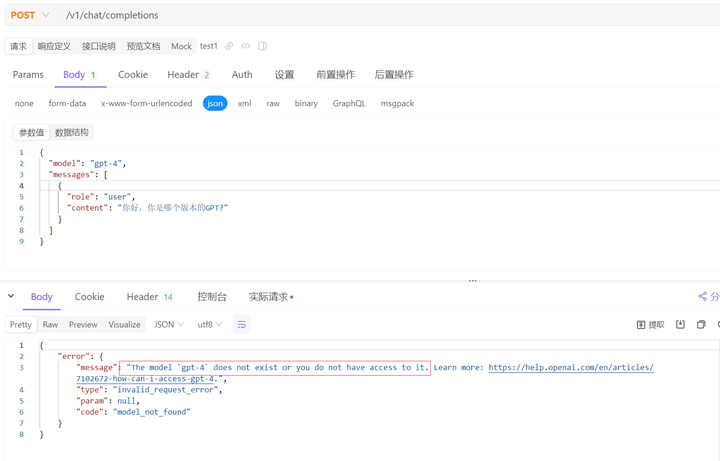Screen dimensions: 720x461
Task: Switch to the 请求 tab
Action: [18, 46]
